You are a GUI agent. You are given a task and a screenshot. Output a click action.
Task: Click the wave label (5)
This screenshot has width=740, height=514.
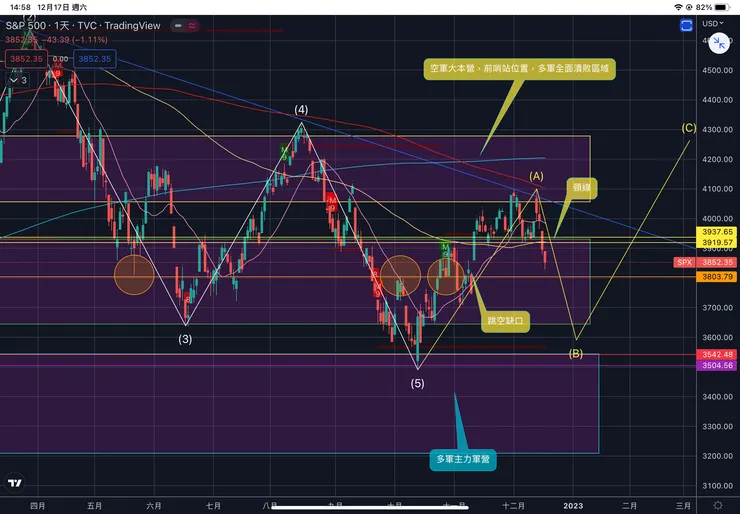point(417,384)
